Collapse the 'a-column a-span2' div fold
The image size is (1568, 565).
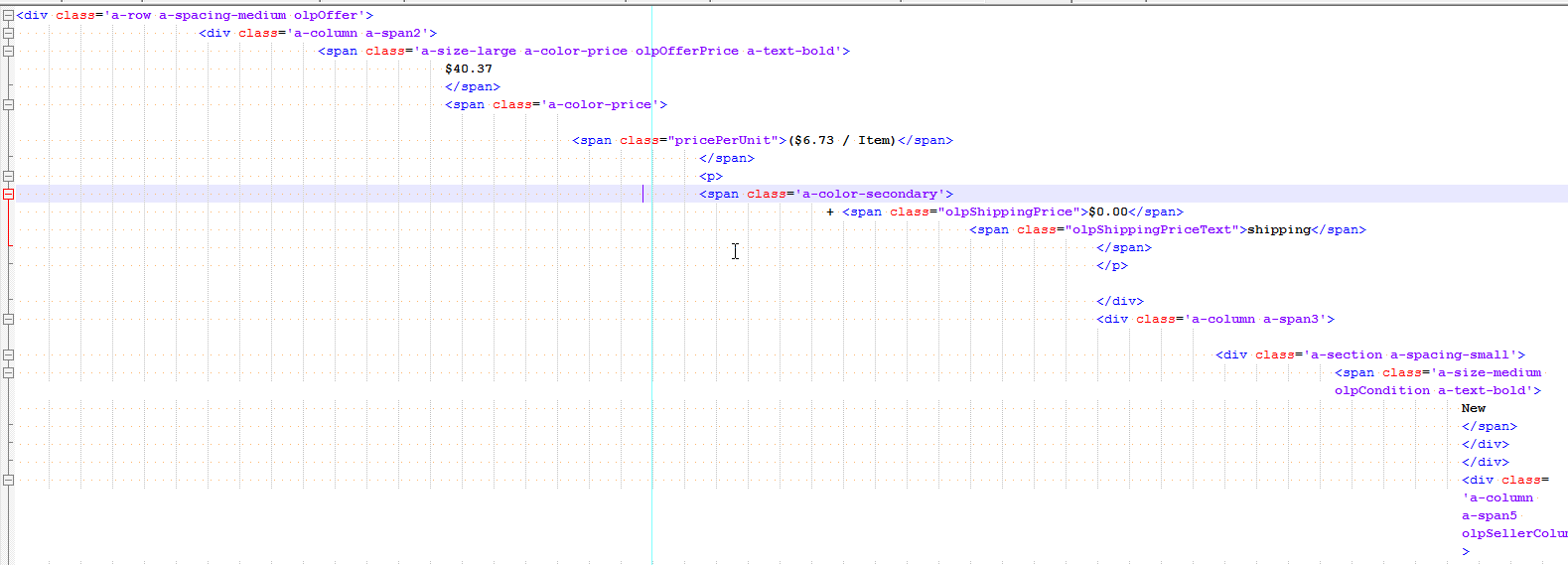click(x=8, y=33)
